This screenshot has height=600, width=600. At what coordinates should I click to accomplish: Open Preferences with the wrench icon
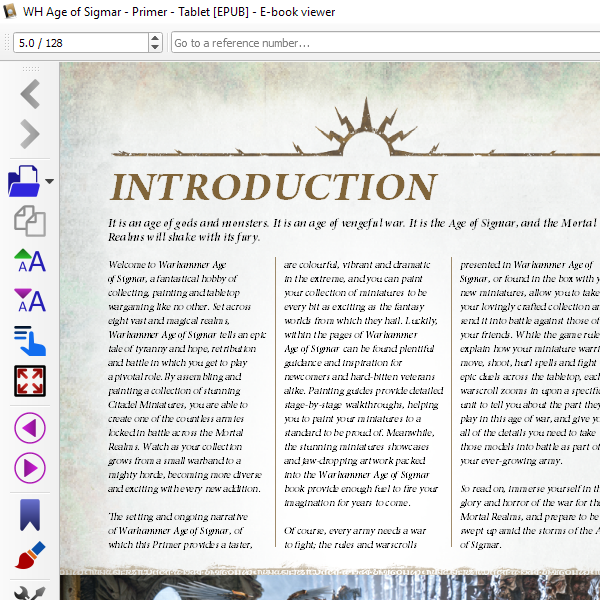30,593
